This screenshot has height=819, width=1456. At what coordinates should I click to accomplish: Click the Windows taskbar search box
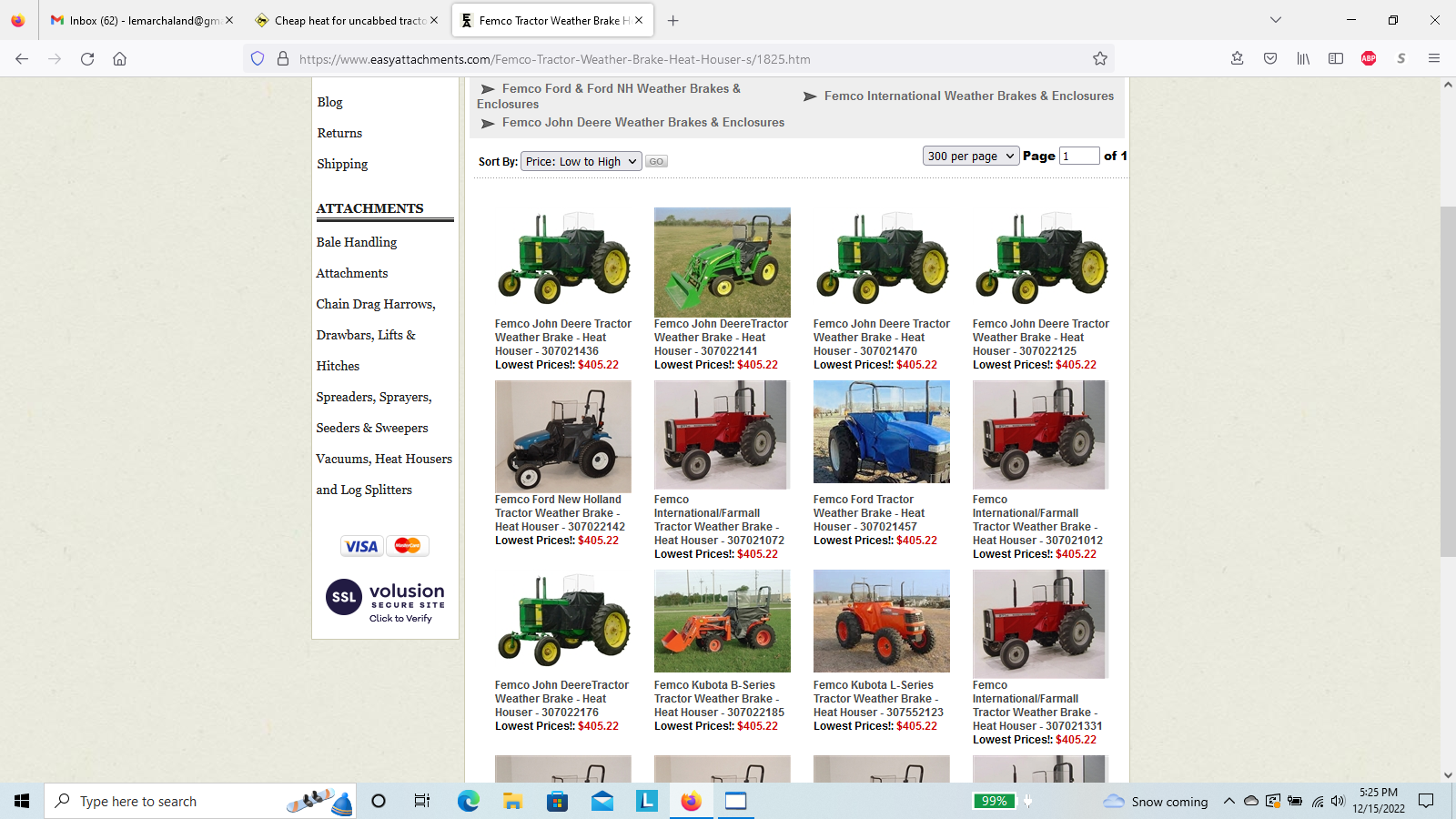click(200, 801)
